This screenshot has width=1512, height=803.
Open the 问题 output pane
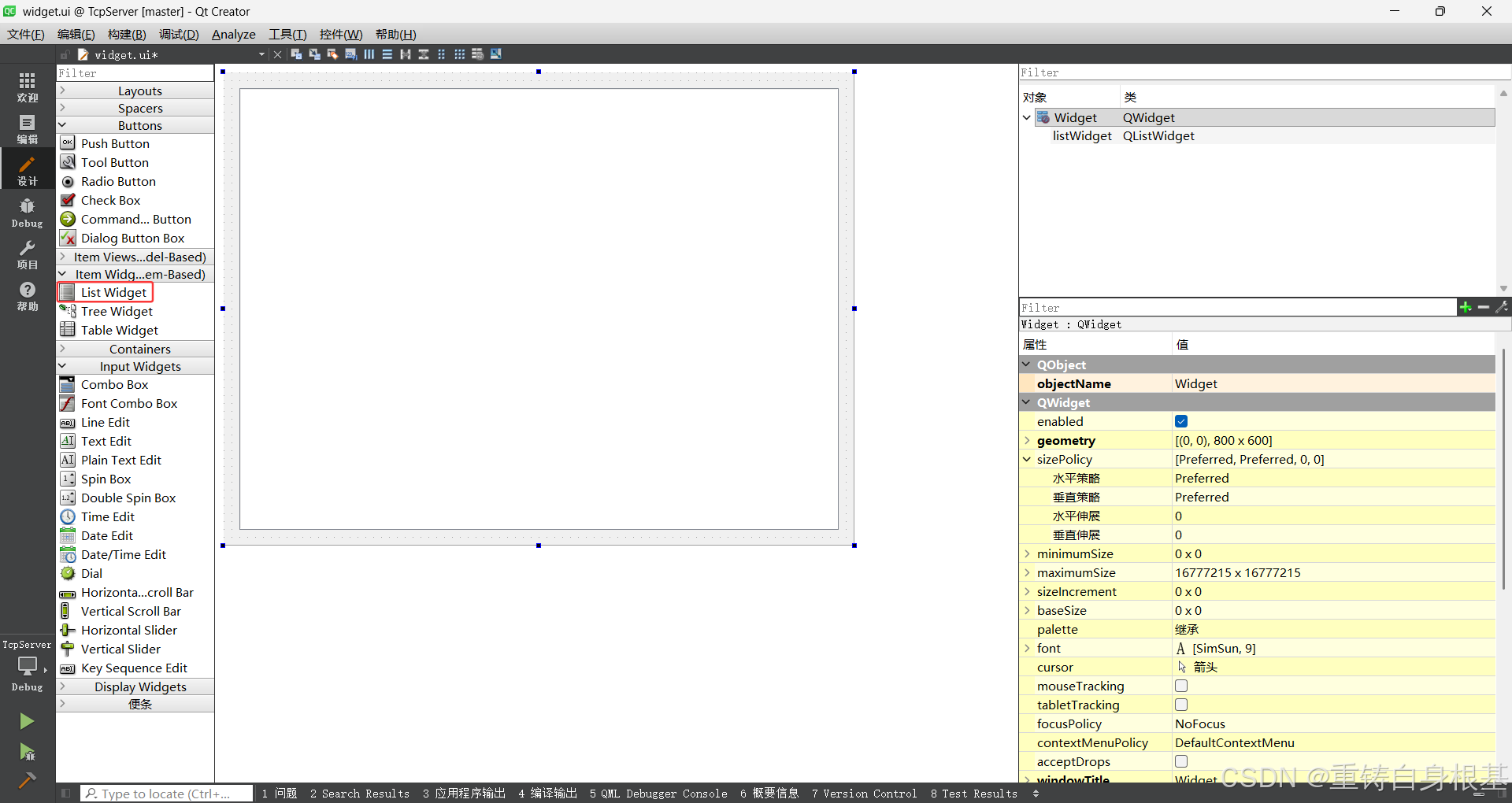280,794
